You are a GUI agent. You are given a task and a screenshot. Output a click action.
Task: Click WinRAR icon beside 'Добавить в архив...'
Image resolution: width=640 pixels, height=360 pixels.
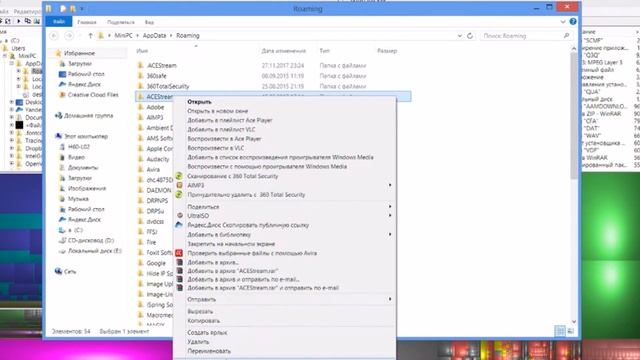click(179, 262)
